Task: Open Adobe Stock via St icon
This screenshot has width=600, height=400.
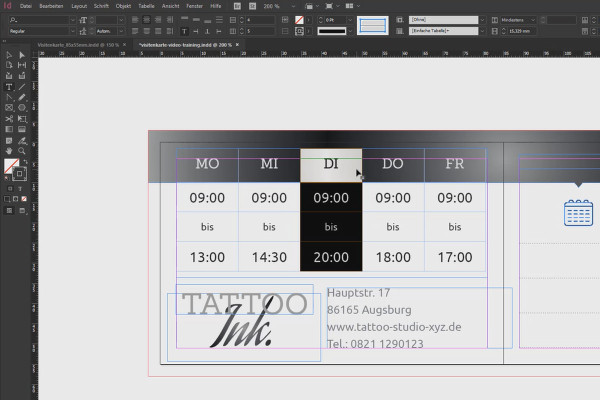Action: click(253, 6)
